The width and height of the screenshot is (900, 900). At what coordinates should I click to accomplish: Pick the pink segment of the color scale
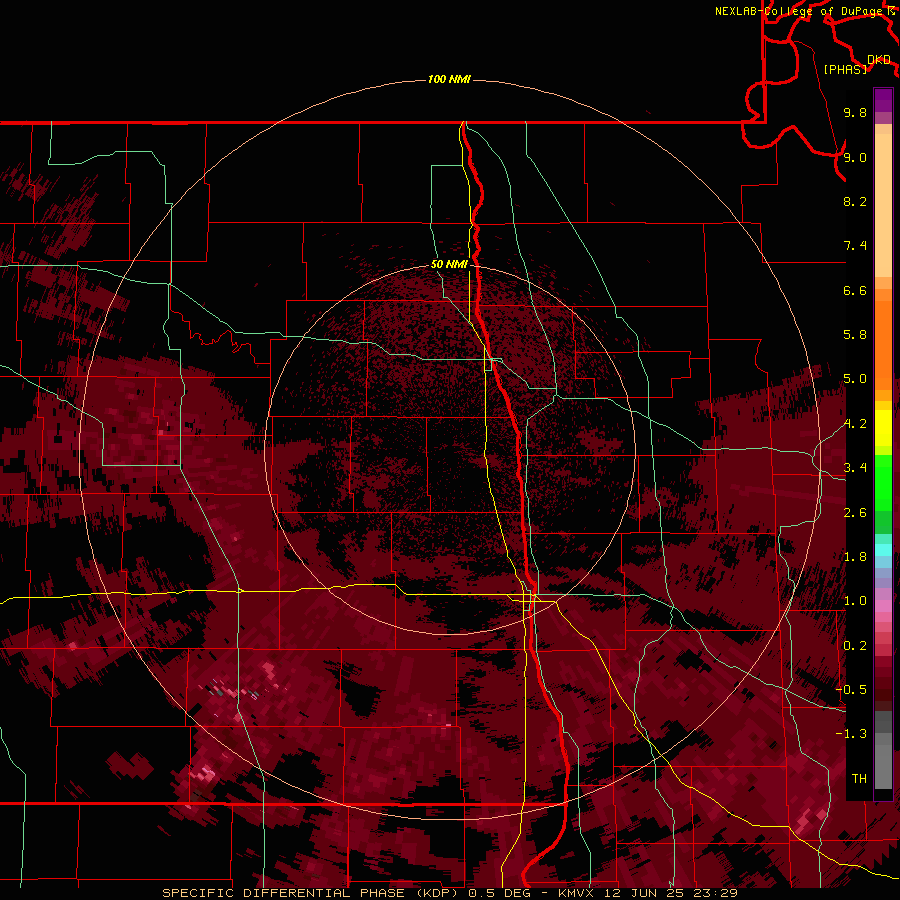tap(883, 606)
